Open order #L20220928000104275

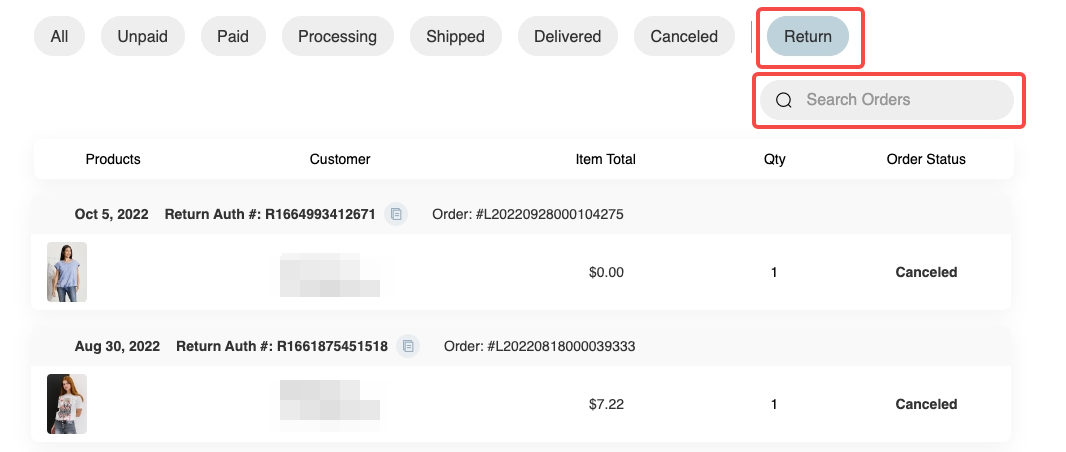[x=527, y=214]
